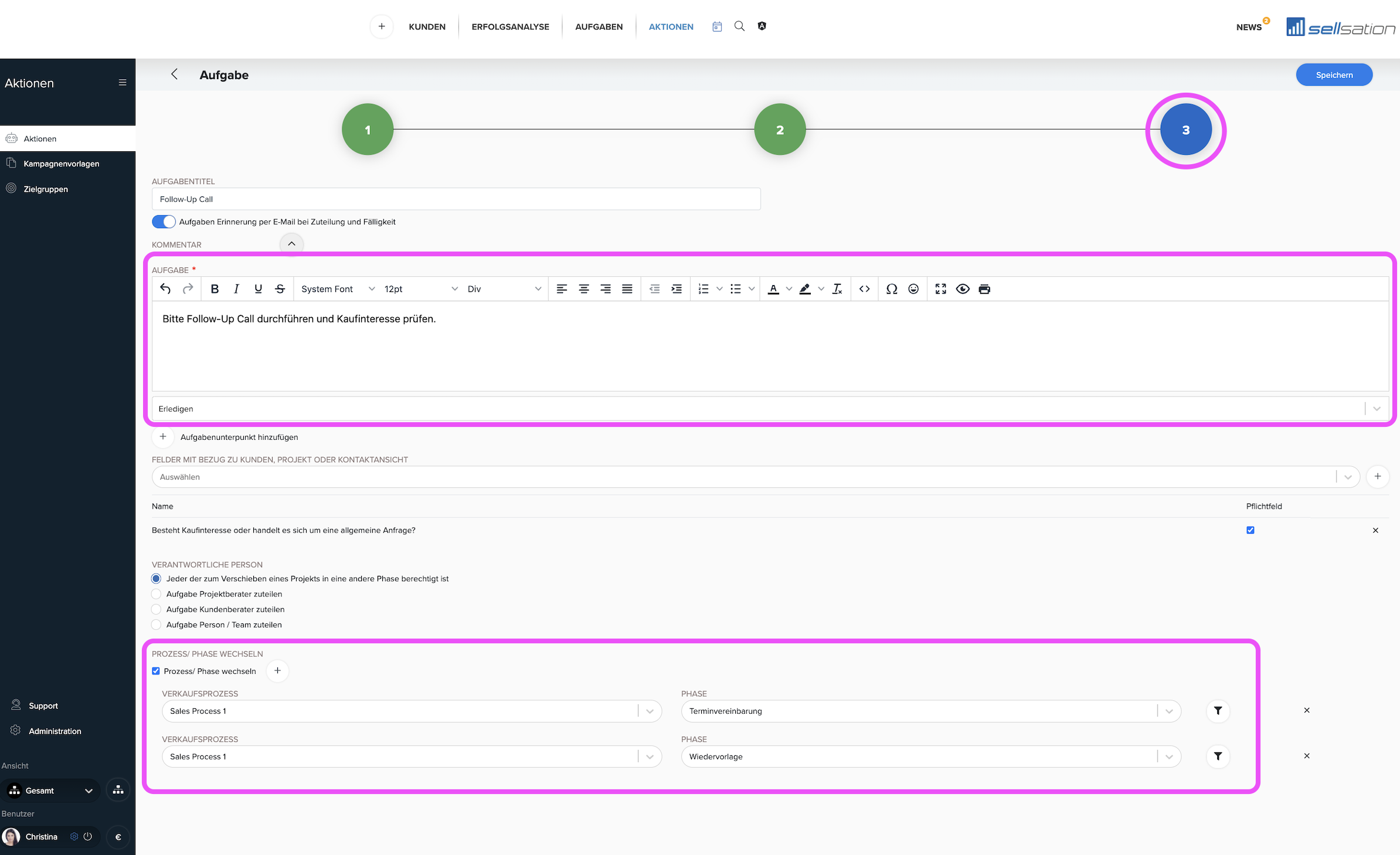This screenshot has height=855, width=1400.
Task: Preview the editor content
Action: click(963, 289)
